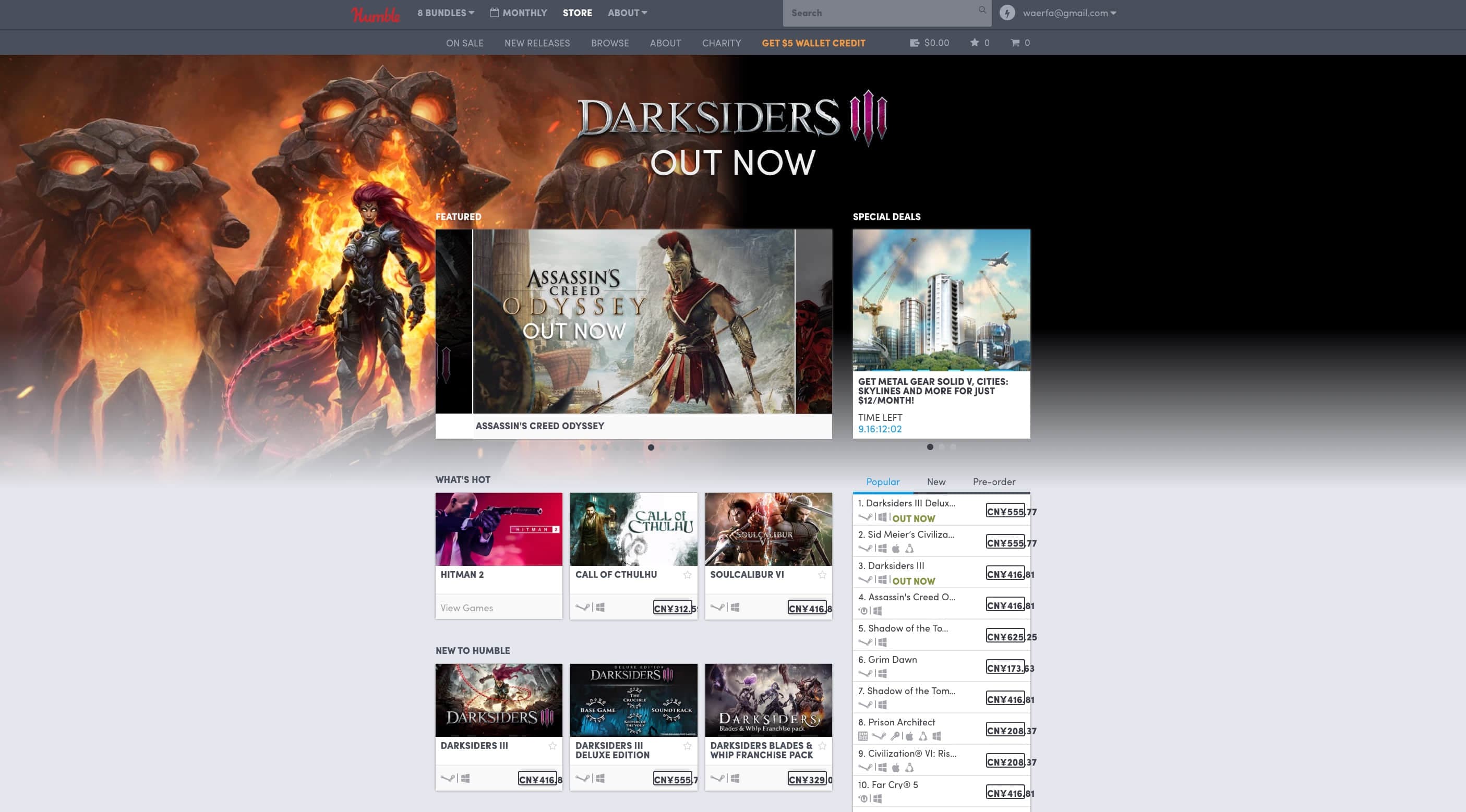Toggle wishlist star on Blades & Whip Franchise Pack
1466x812 pixels.
pyautogui.click(x=822, y=745)
